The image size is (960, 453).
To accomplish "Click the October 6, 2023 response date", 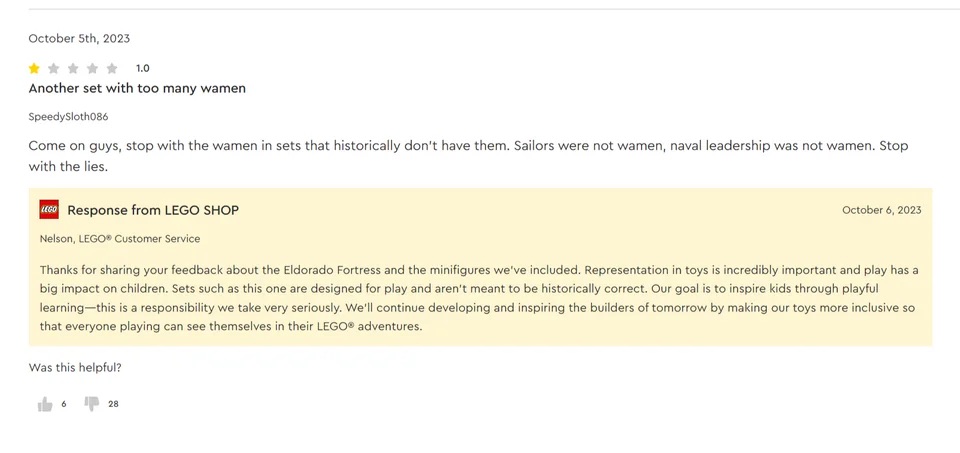I will [x=881, y=210].
